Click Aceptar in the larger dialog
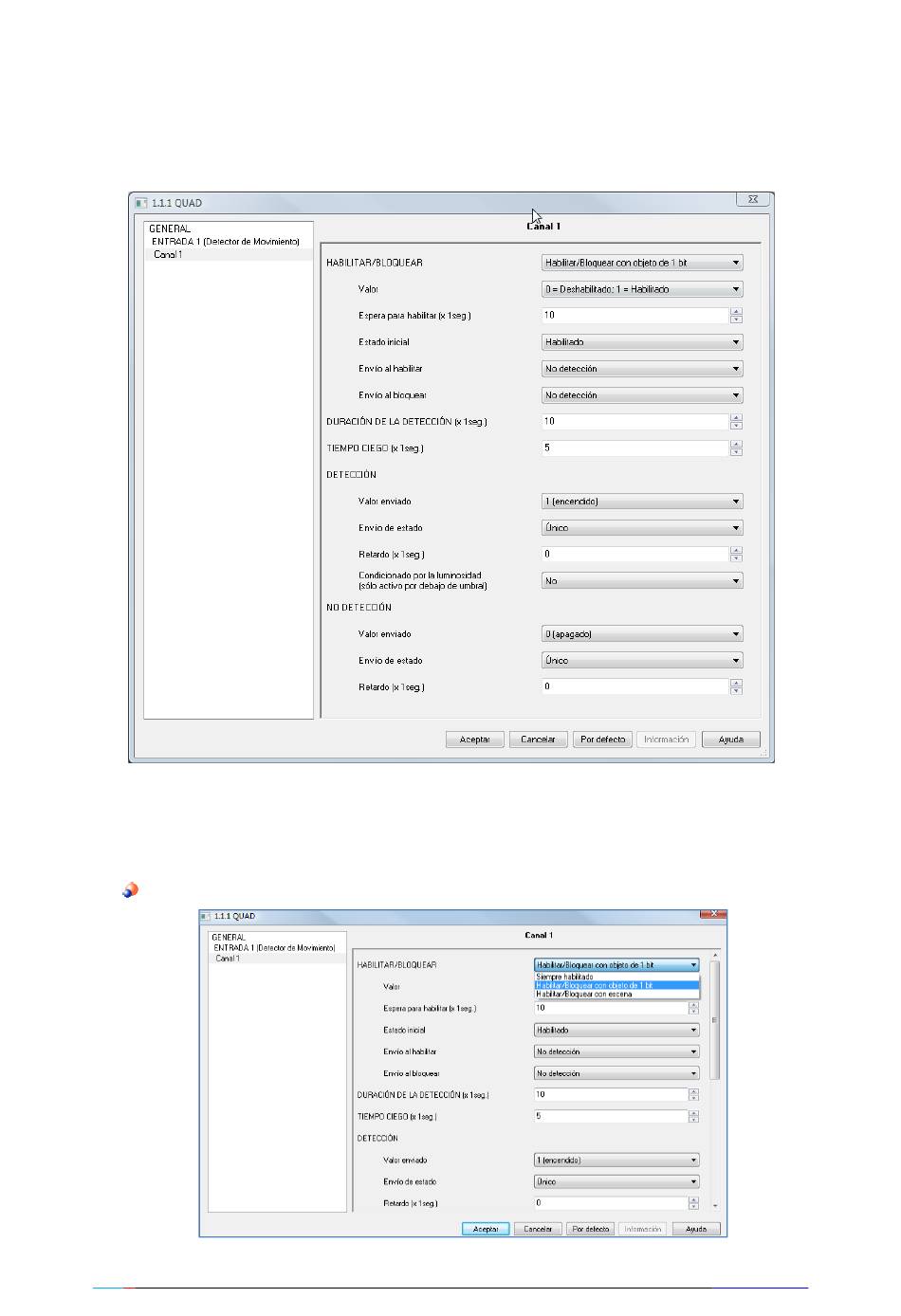Image resolution: width=901 pixels, height=1316 pixels. [475, 740]
